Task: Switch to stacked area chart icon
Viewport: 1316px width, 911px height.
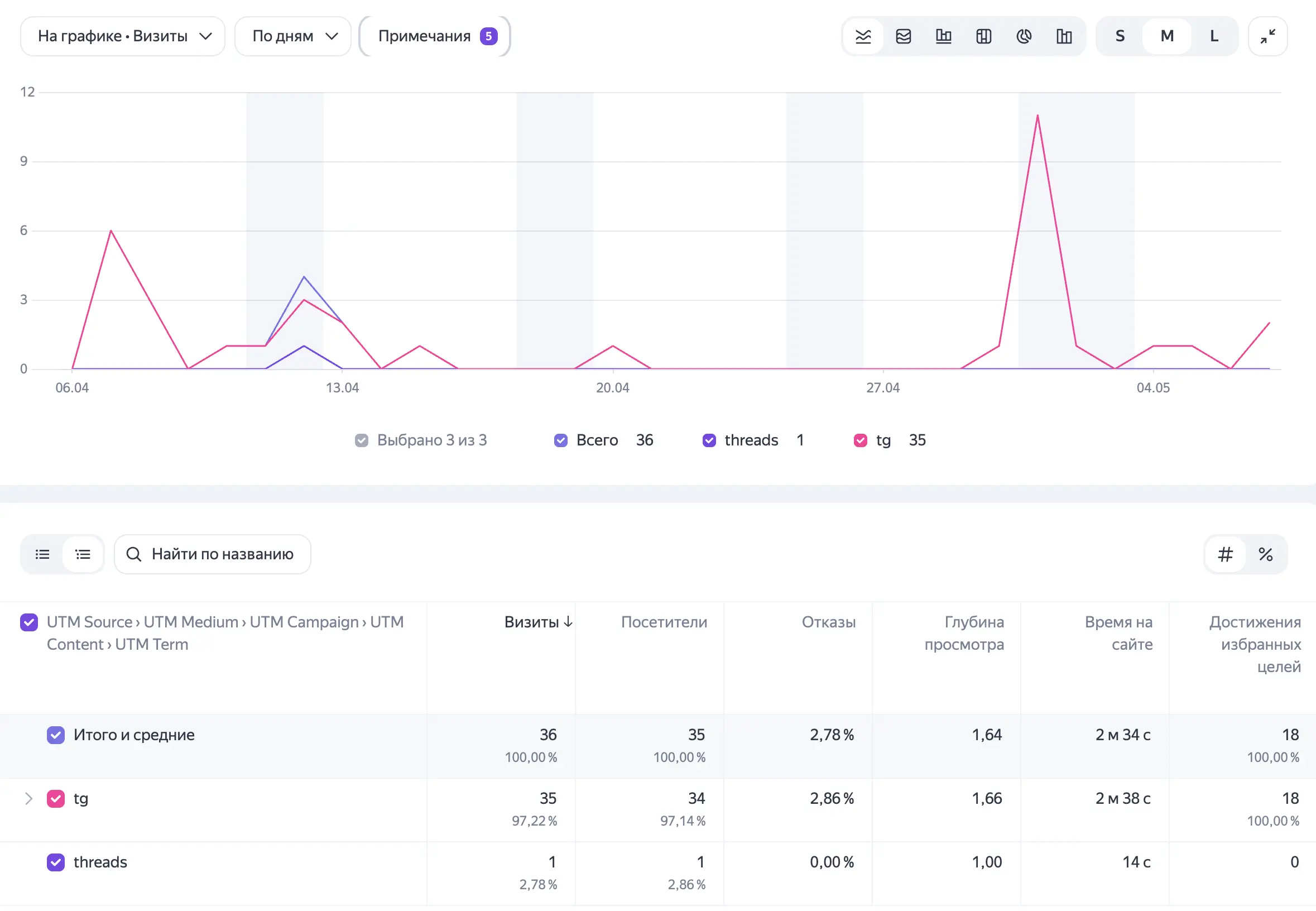Action: click(904, 36)
